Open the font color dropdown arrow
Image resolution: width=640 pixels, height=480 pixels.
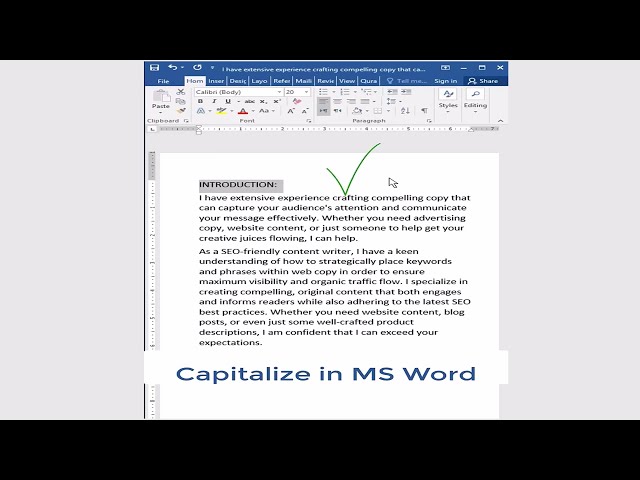click(x=253, y=111)
